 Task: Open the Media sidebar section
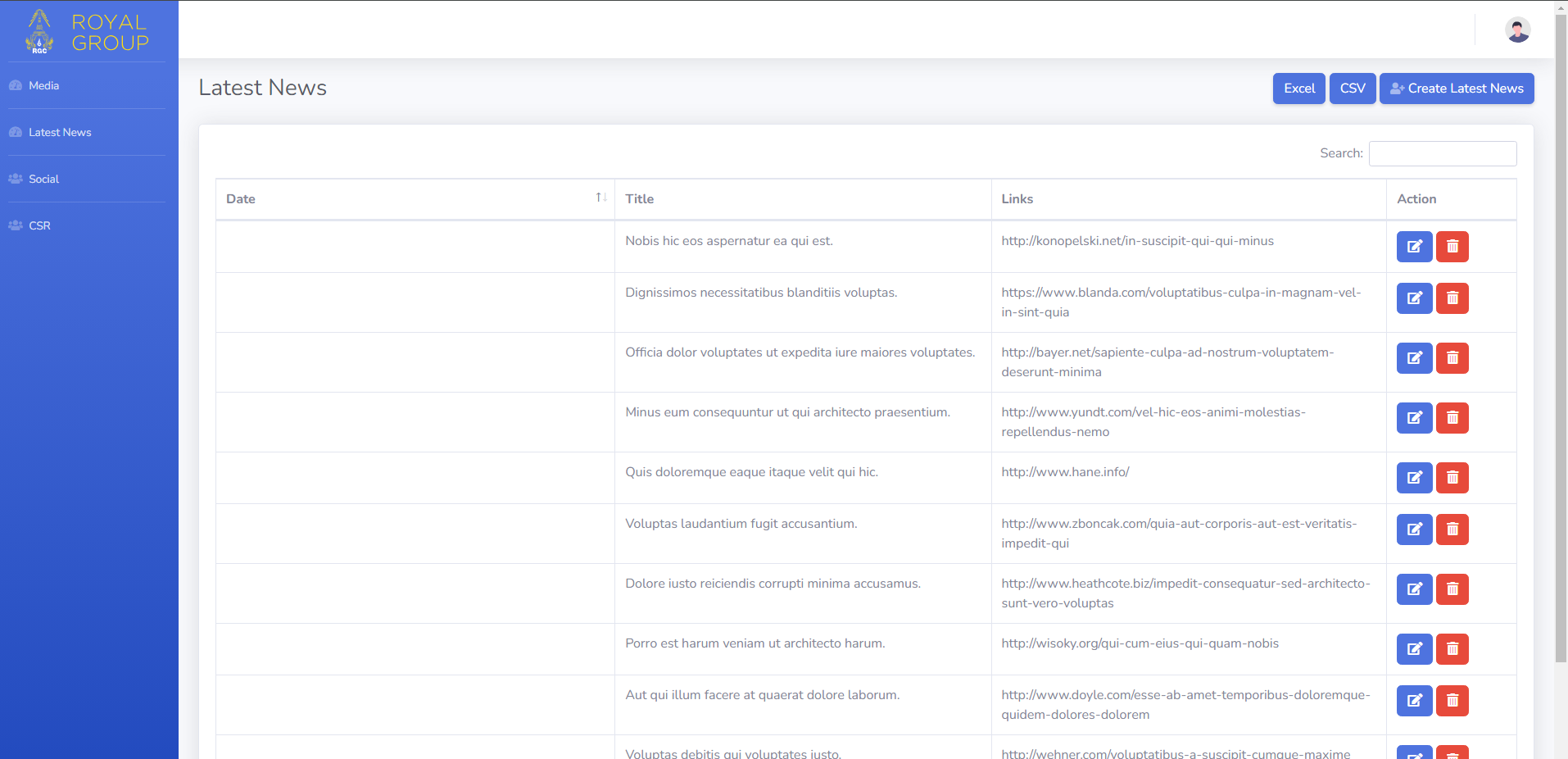(44, 85)
